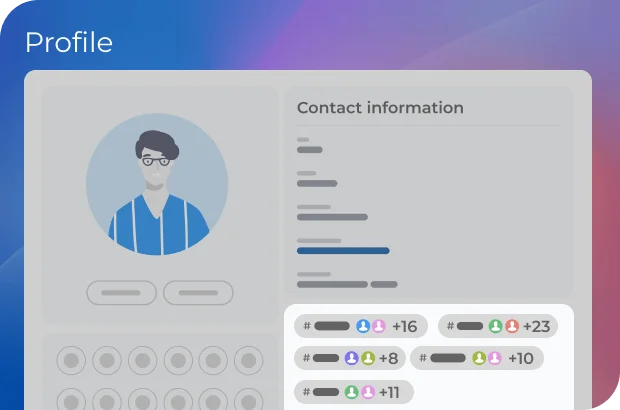Click the profile avatar picture
620x410 pixels.
(157, 185)
